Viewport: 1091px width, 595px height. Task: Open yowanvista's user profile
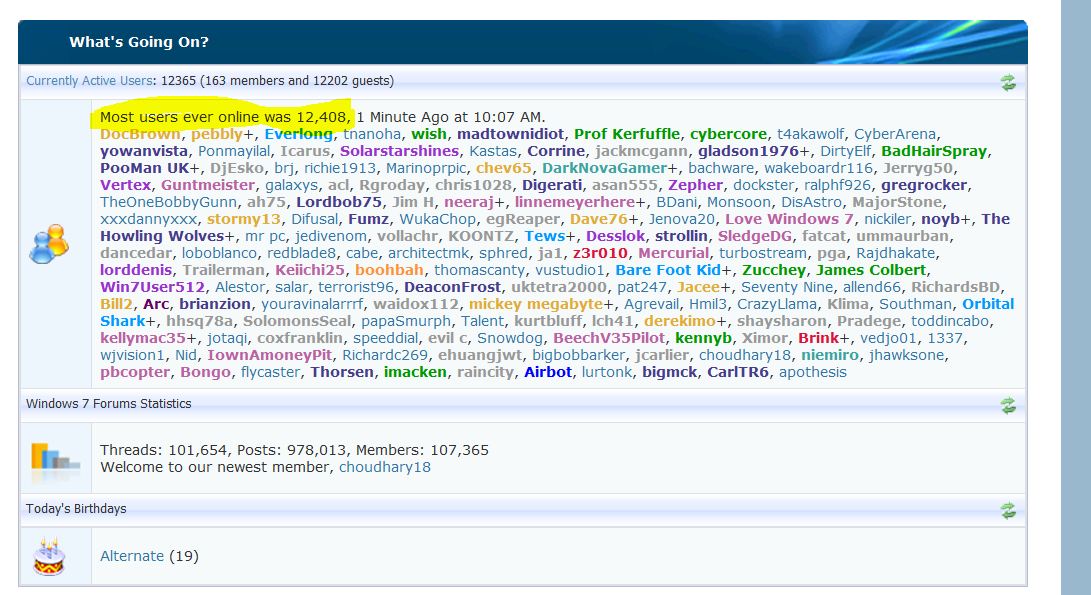click(144, 151)
